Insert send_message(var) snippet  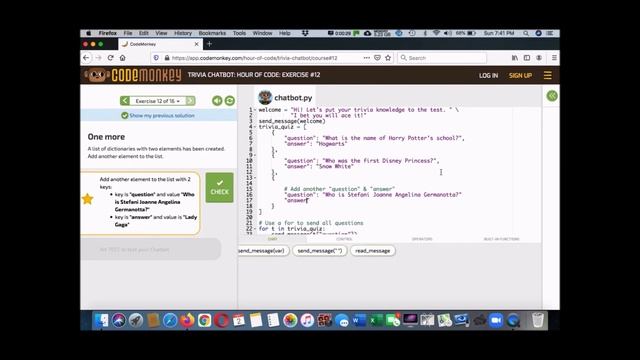[263, 251]
